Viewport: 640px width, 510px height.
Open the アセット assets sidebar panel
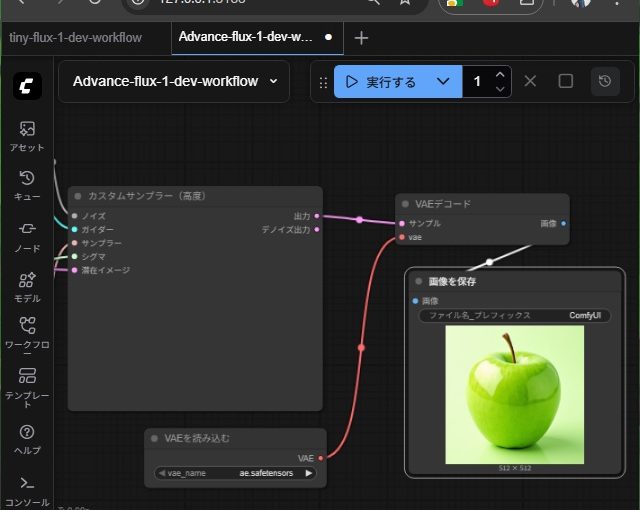(27, 137)
